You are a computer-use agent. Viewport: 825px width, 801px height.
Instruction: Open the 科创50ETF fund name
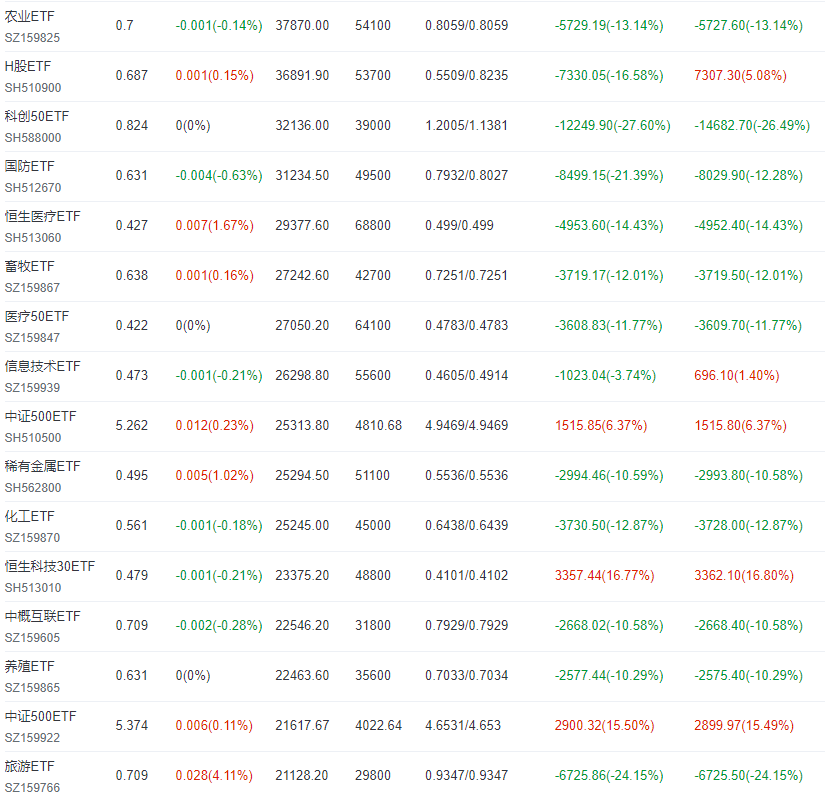click(37, 116)
